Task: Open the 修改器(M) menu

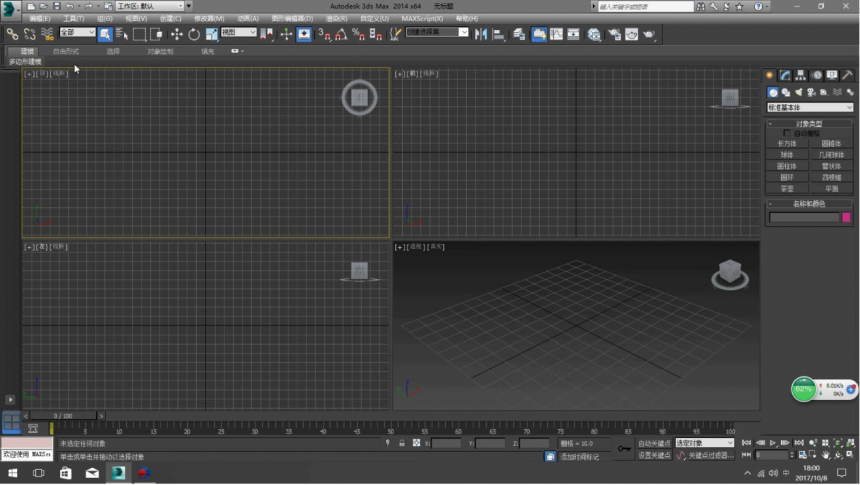Action: pyautogui.click(x=209, y=19)
